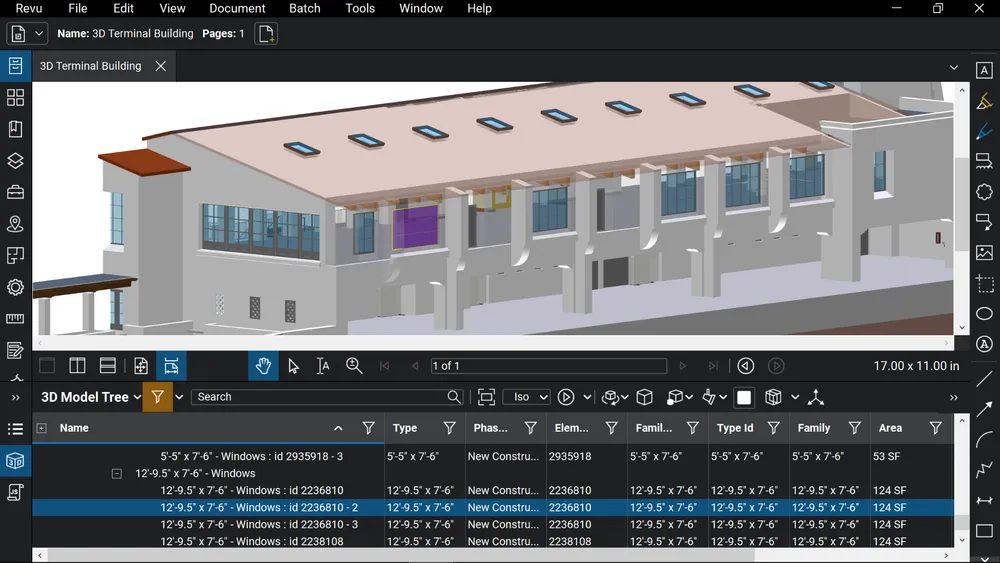Choose the Arrow markup tool

984,409
